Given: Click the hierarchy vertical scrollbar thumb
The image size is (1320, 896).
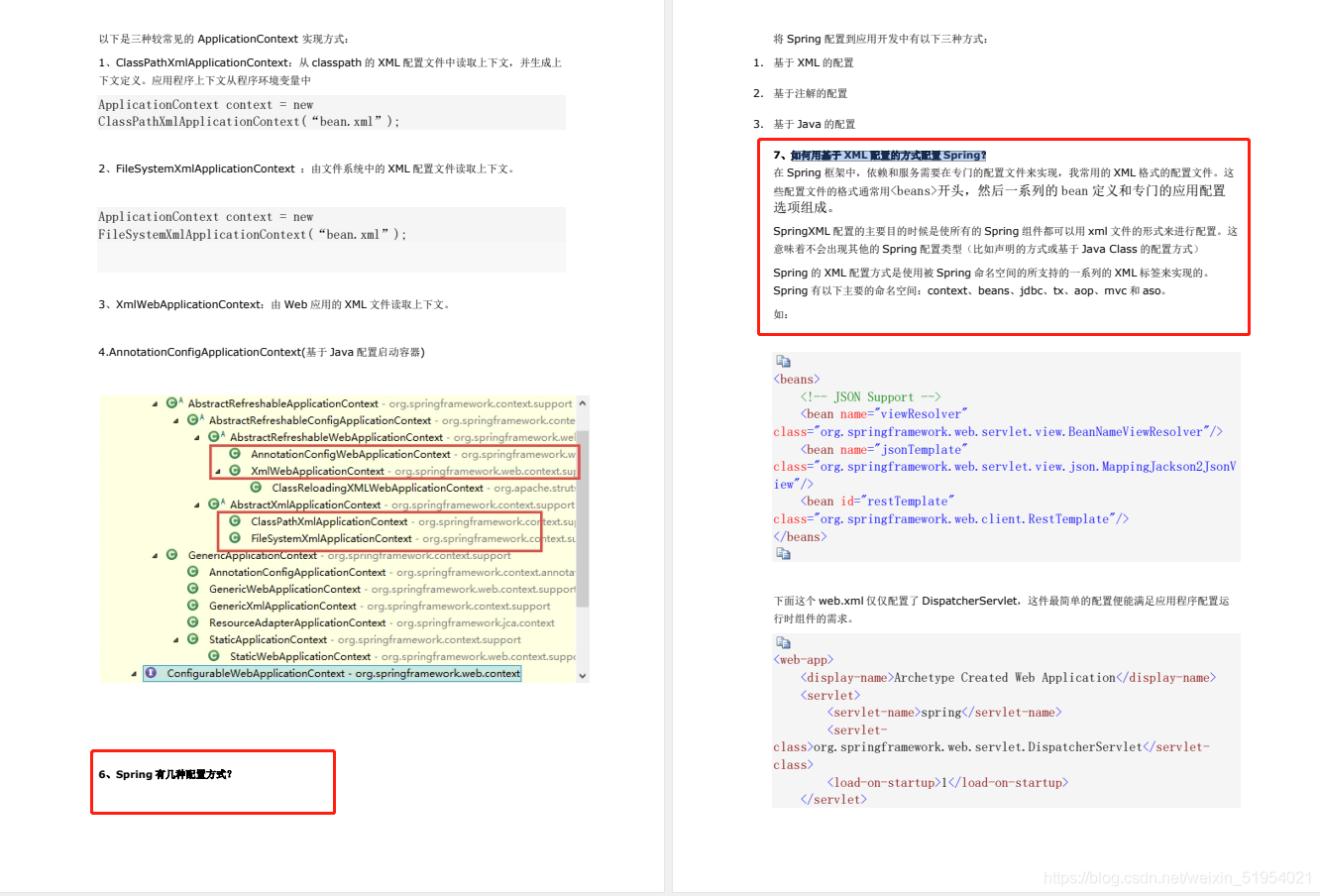Looking at the screenshot, I should pos(583,518).
